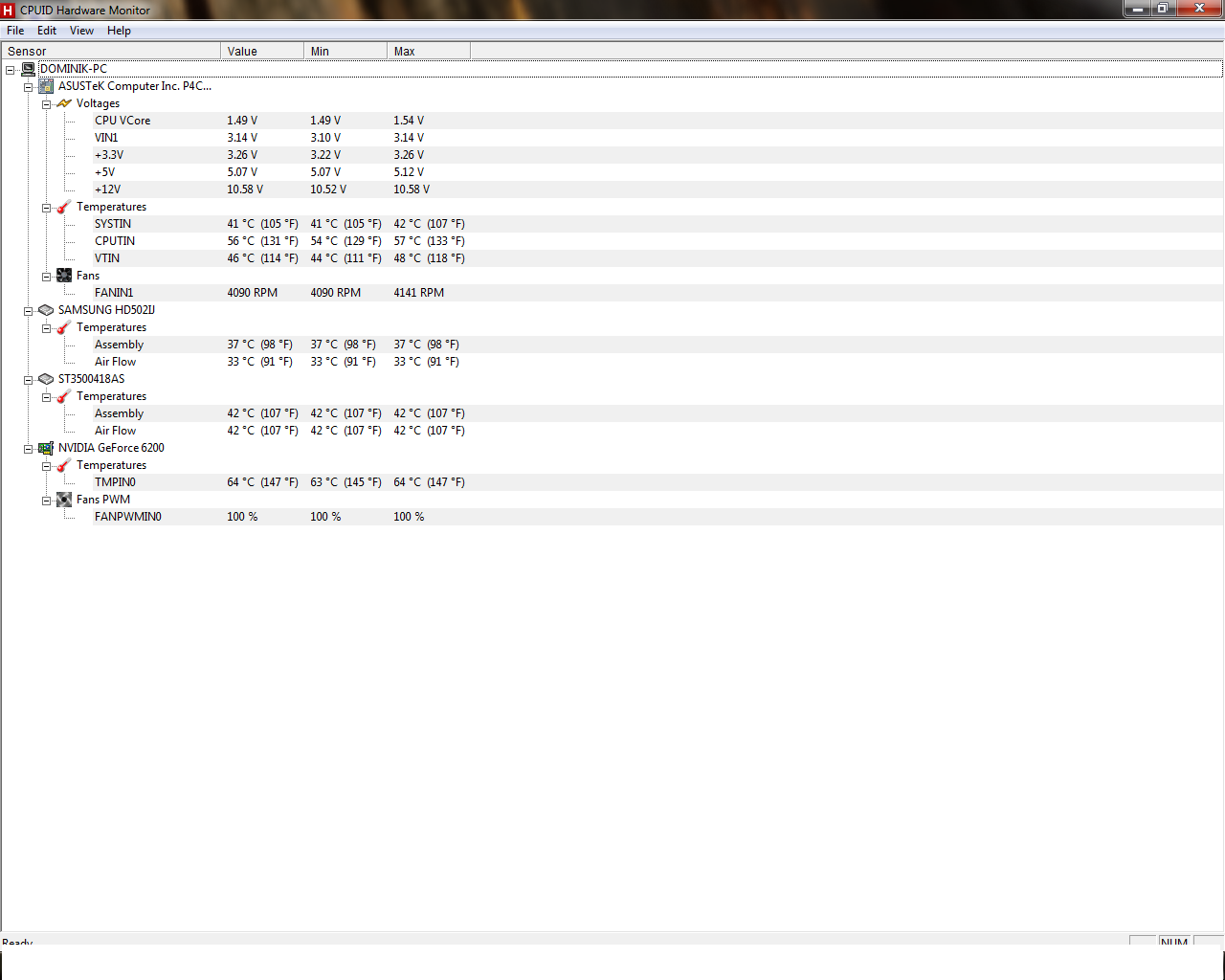Click the Fans icon above FANIN1

64,276
